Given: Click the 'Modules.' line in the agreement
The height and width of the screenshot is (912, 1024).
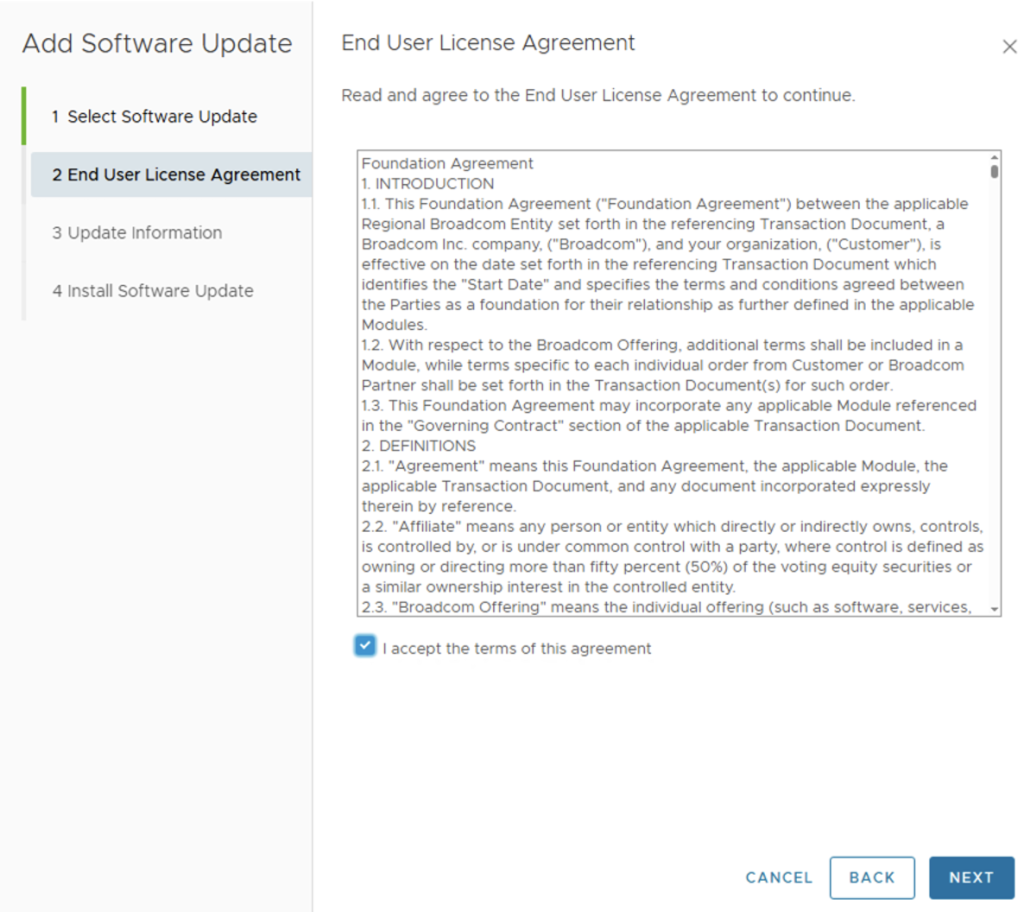Looking at the screenshot, I should [394, 325].
